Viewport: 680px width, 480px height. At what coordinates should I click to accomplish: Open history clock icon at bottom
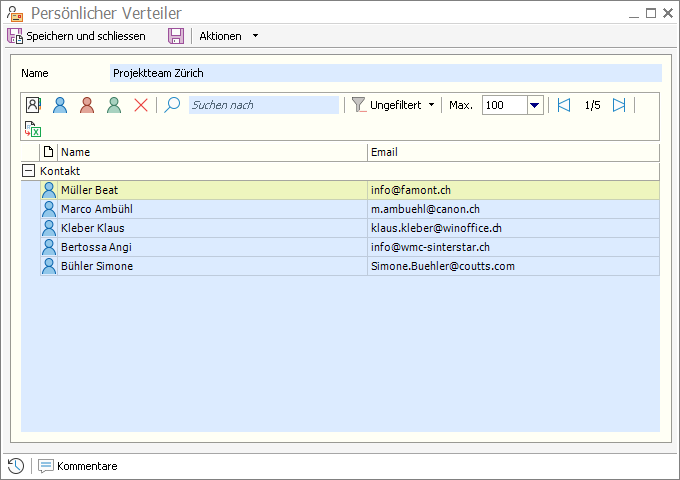(x=16, y=466)
